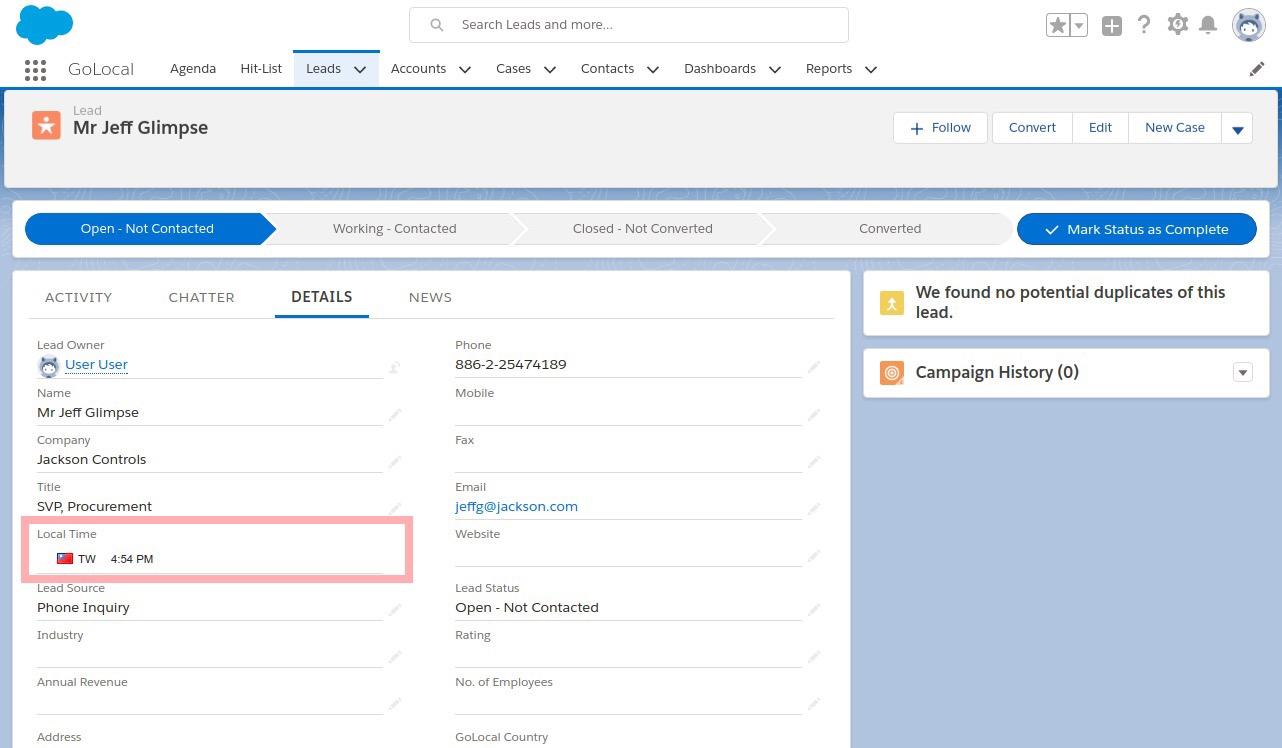Open Global Actions plus icon

(x=1111, y=26)
